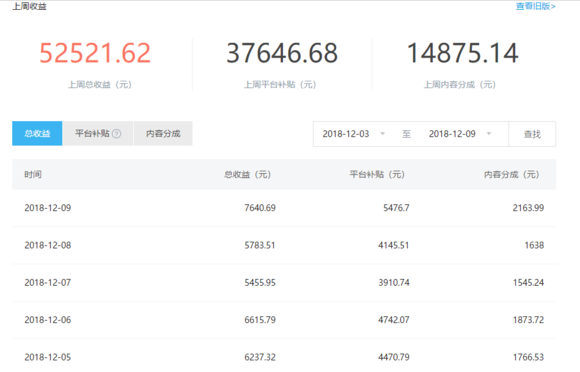
Task: Click the end date dropdown arrow
Action: tap(489, 133)
